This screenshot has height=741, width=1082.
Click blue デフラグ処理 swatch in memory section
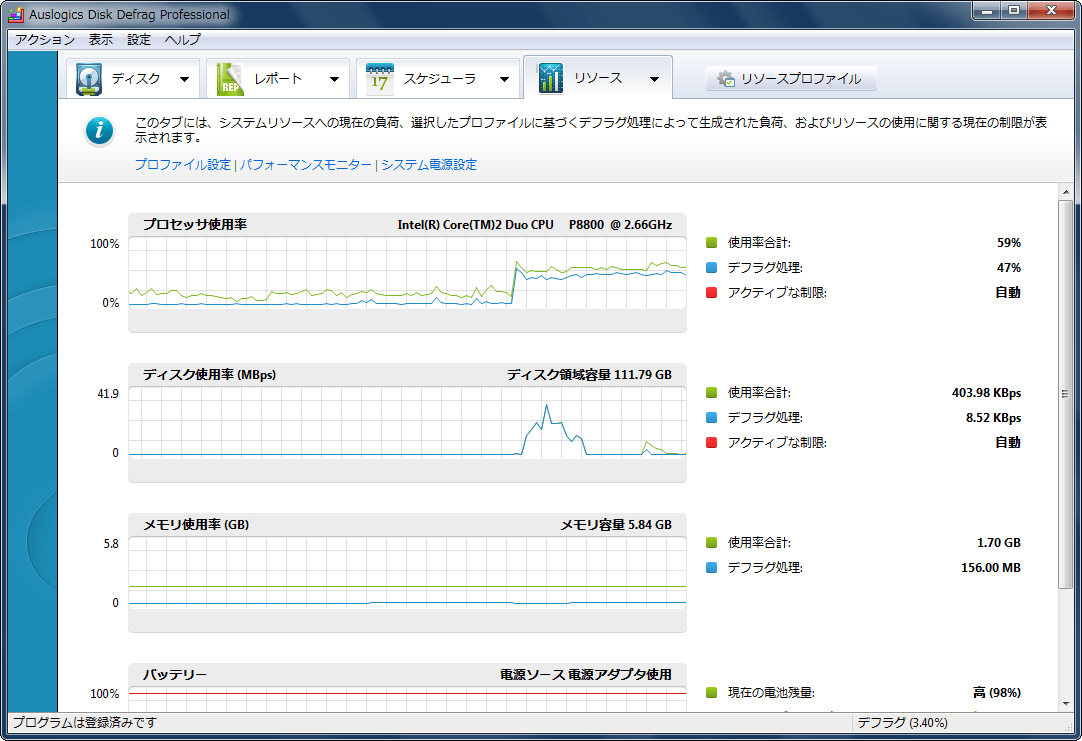tap(712, 568)
